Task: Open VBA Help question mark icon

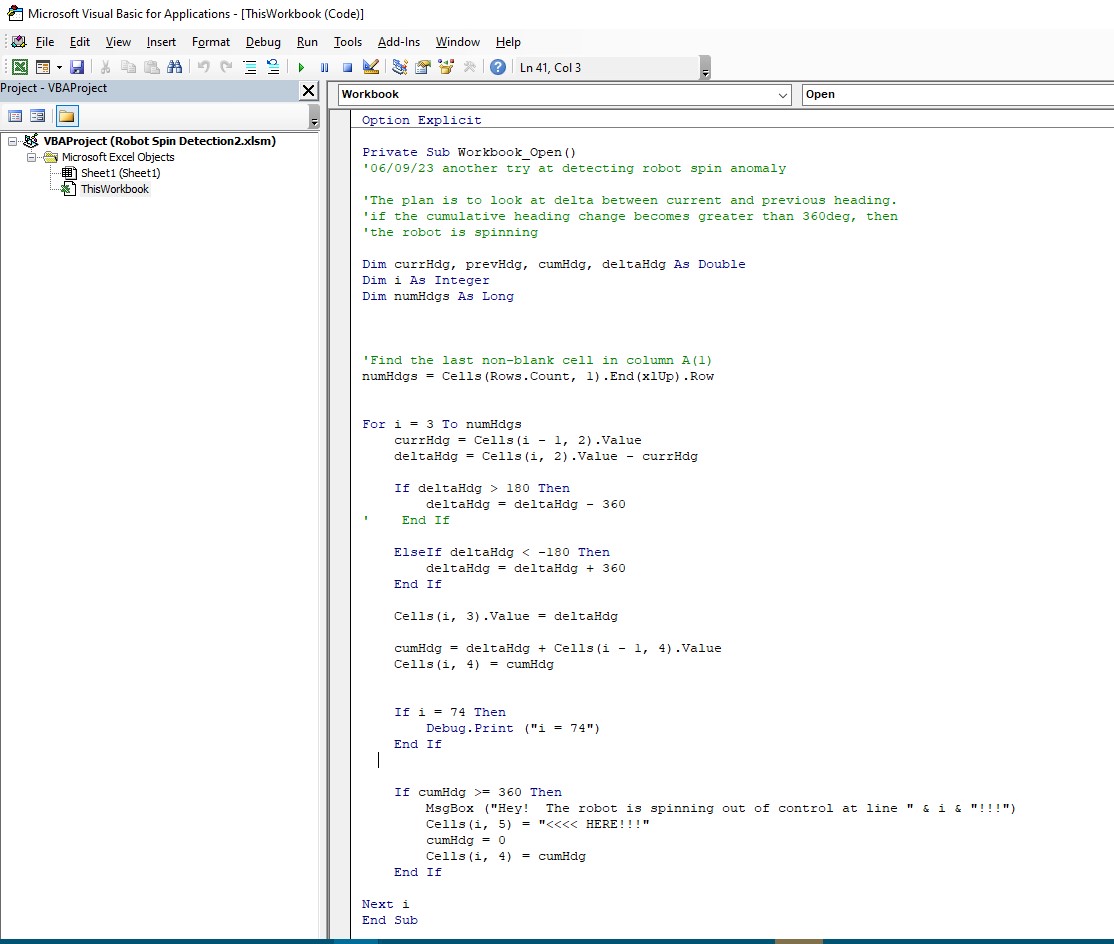Action: click(x=498, y=67)
